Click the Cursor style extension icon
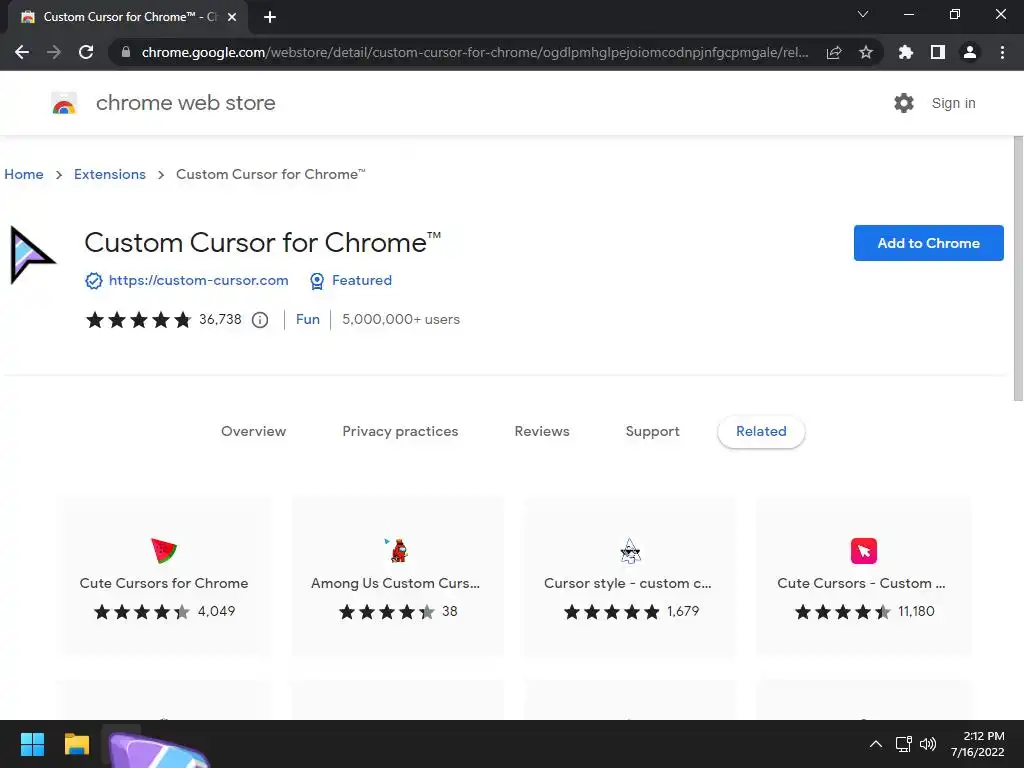Image resolution: width=1024 pixels, height=768 pixels. click(630, 551)
